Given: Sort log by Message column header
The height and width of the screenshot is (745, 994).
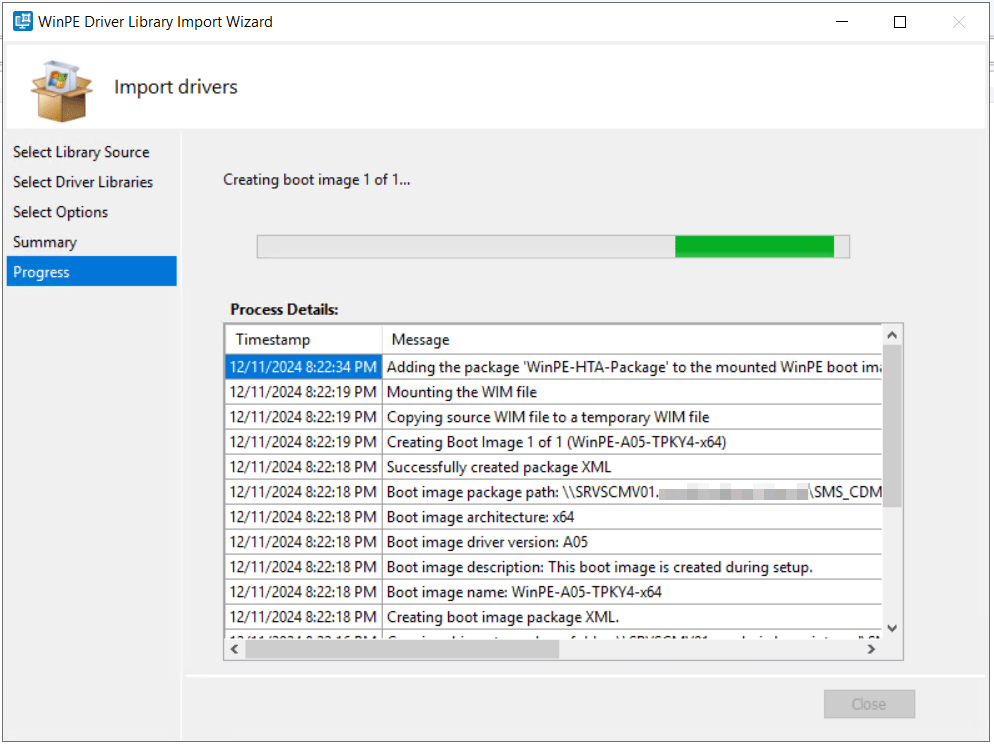Looking at the screenshot, I should tap(630, 340).
